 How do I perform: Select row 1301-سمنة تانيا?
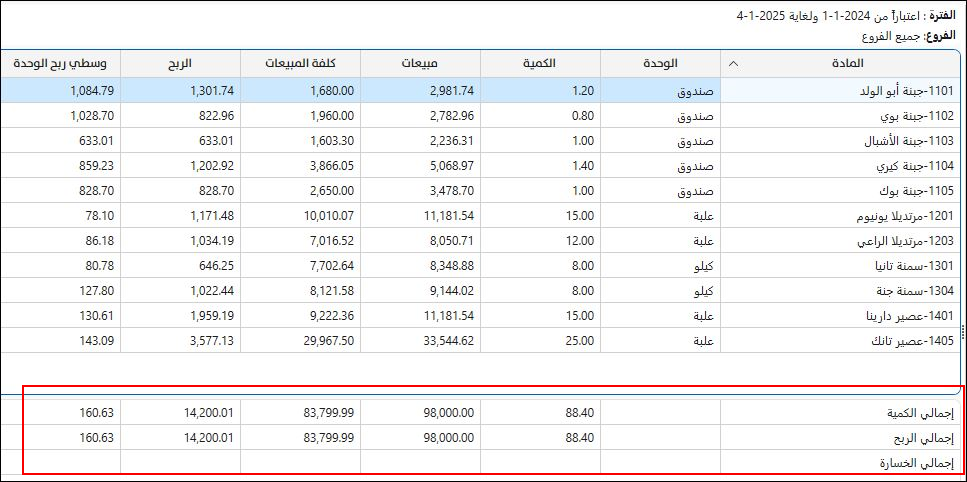[x=480, y=266]
